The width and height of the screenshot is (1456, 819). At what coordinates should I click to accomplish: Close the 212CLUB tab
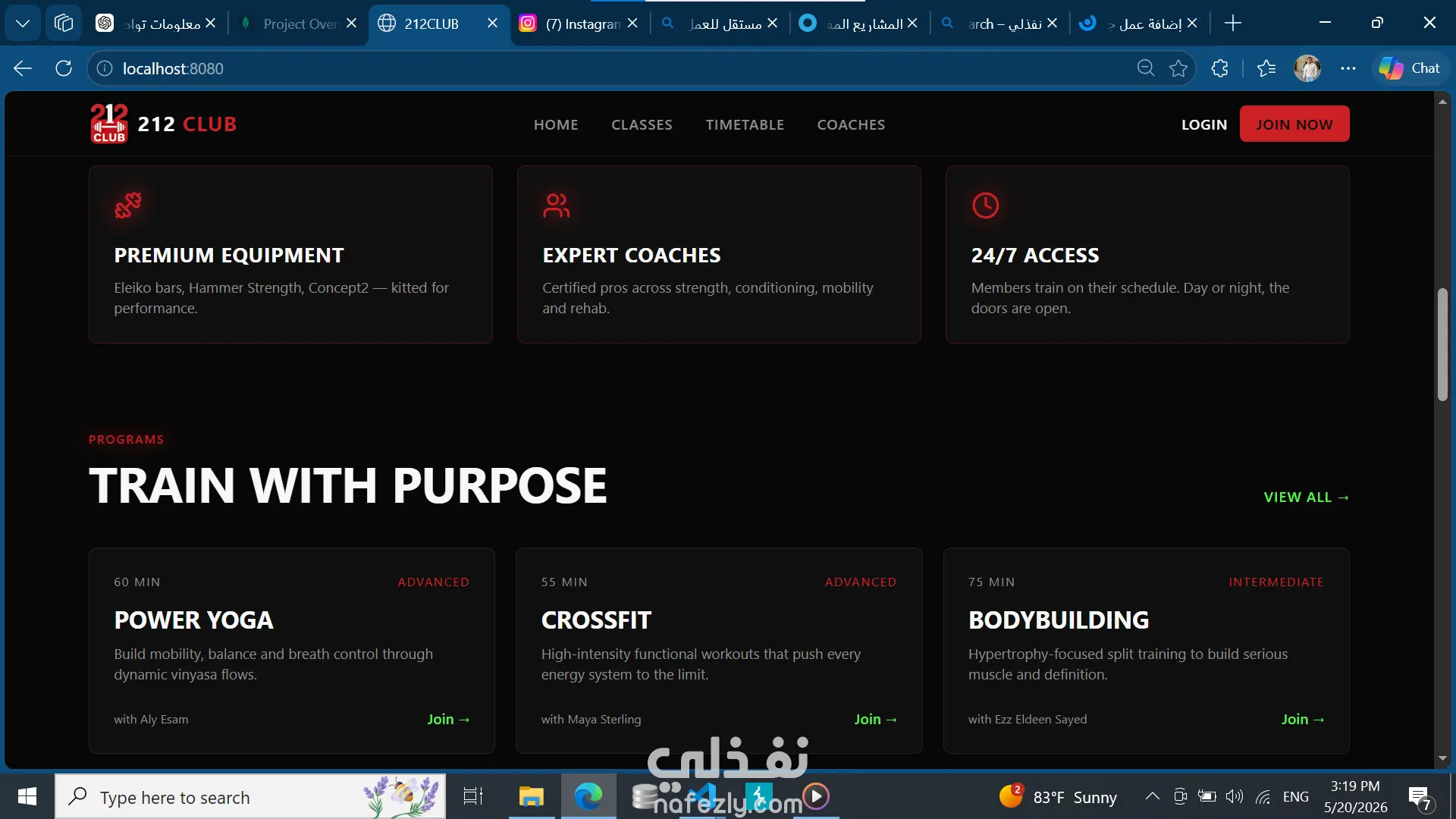tap(492, 24)
